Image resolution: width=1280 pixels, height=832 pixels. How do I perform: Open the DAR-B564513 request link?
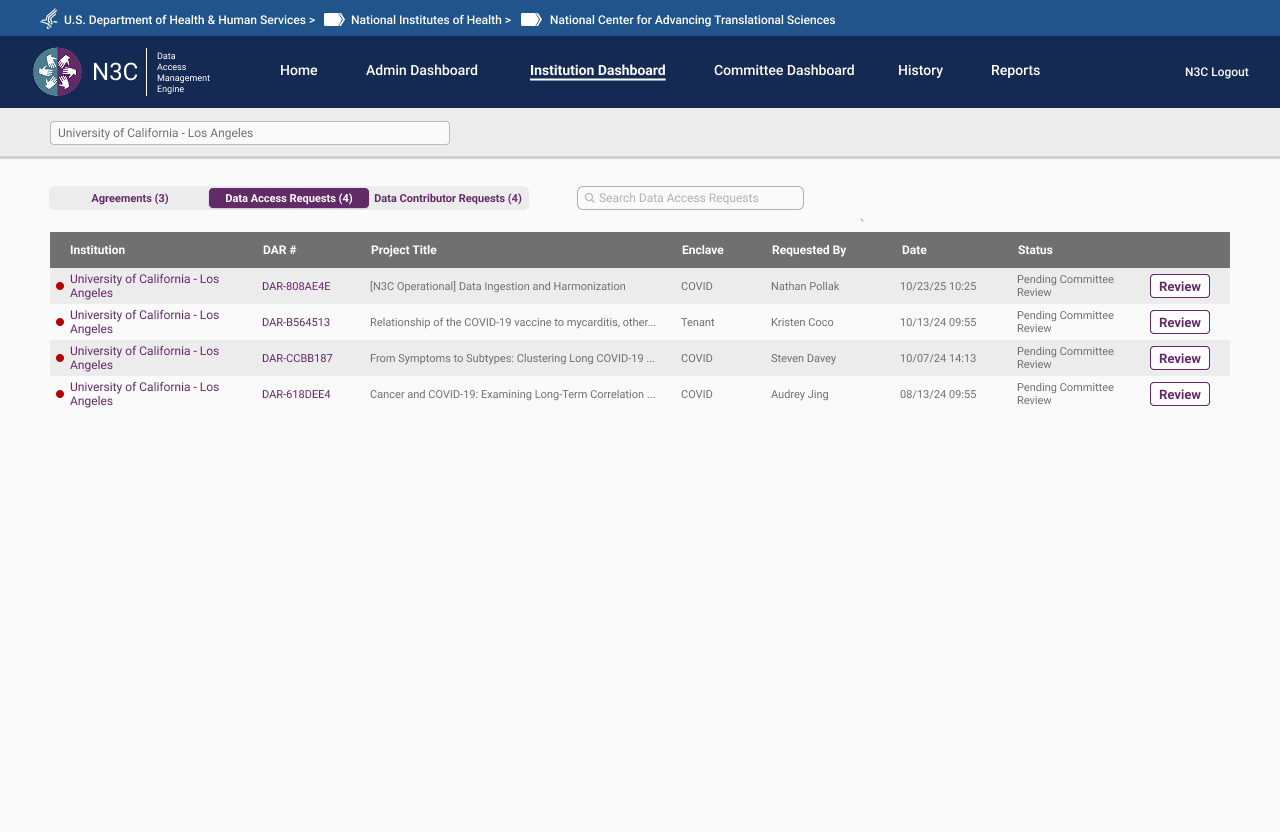pos(296,322)
